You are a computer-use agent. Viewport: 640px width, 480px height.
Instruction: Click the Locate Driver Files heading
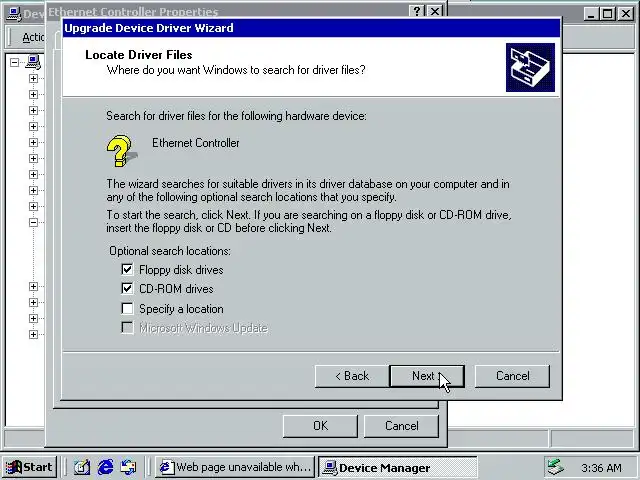139,55
